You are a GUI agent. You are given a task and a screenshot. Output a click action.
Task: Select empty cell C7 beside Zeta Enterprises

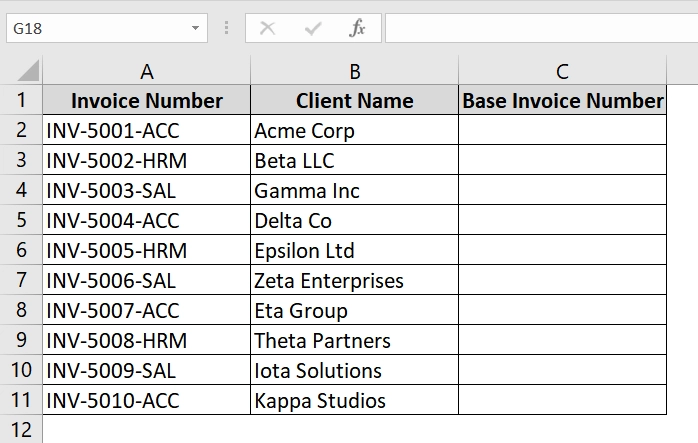pyautogui.click(x=562, y=280)
